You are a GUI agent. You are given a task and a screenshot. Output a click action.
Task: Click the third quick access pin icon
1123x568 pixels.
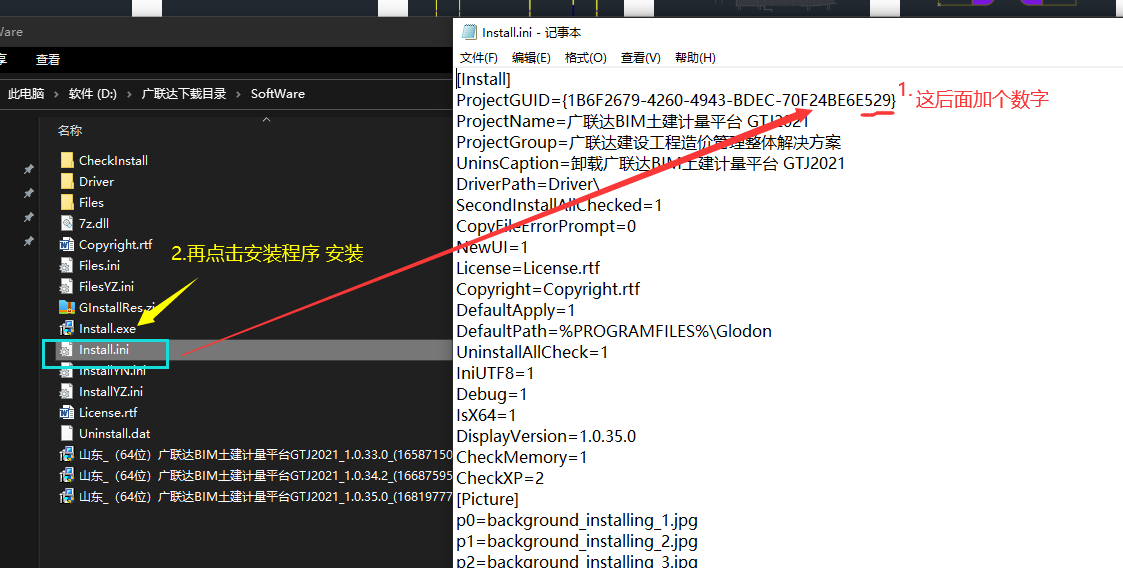(x=28, y=217)
